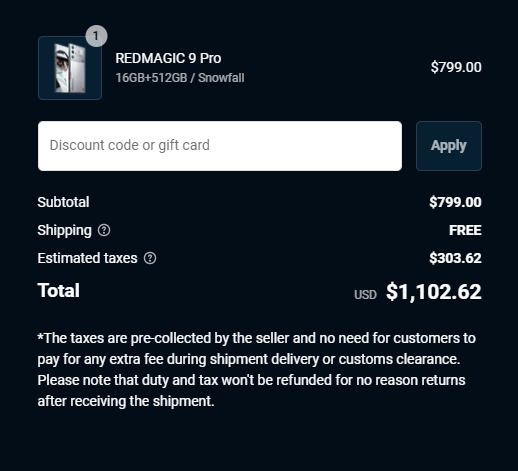Screen dimensions: 518x471
Task: Click the Estimated taxes label
Action: tap(87, 258)
